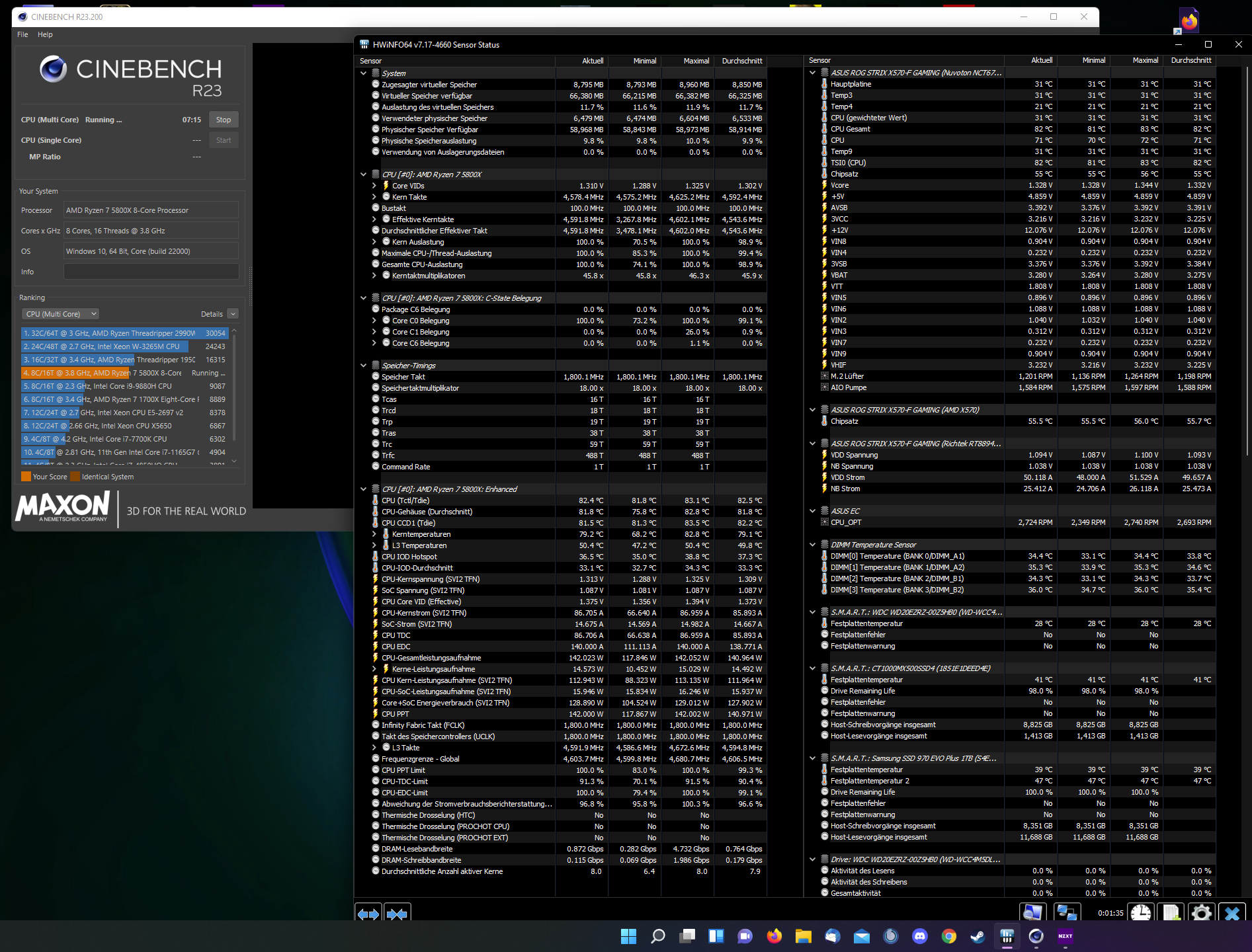Click the Processor name field

151,210
